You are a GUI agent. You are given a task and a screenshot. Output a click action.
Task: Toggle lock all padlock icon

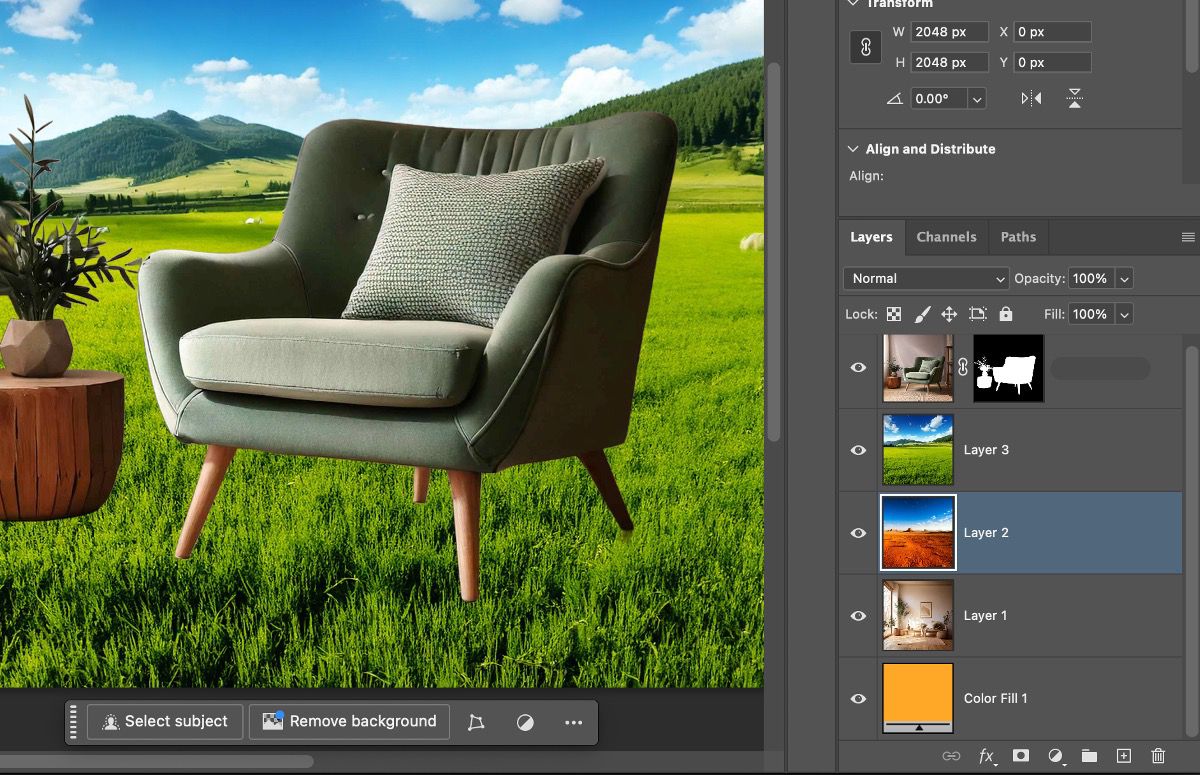(1006, 314)
